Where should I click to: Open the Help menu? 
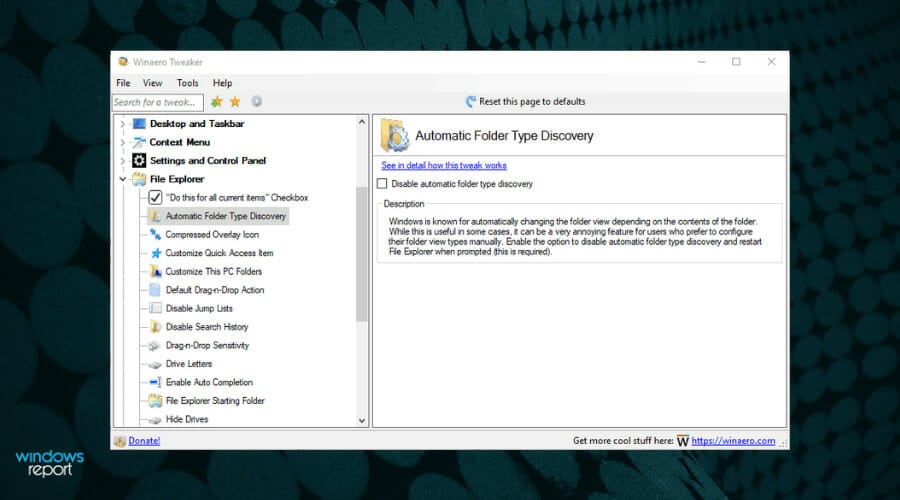[222, 83]
